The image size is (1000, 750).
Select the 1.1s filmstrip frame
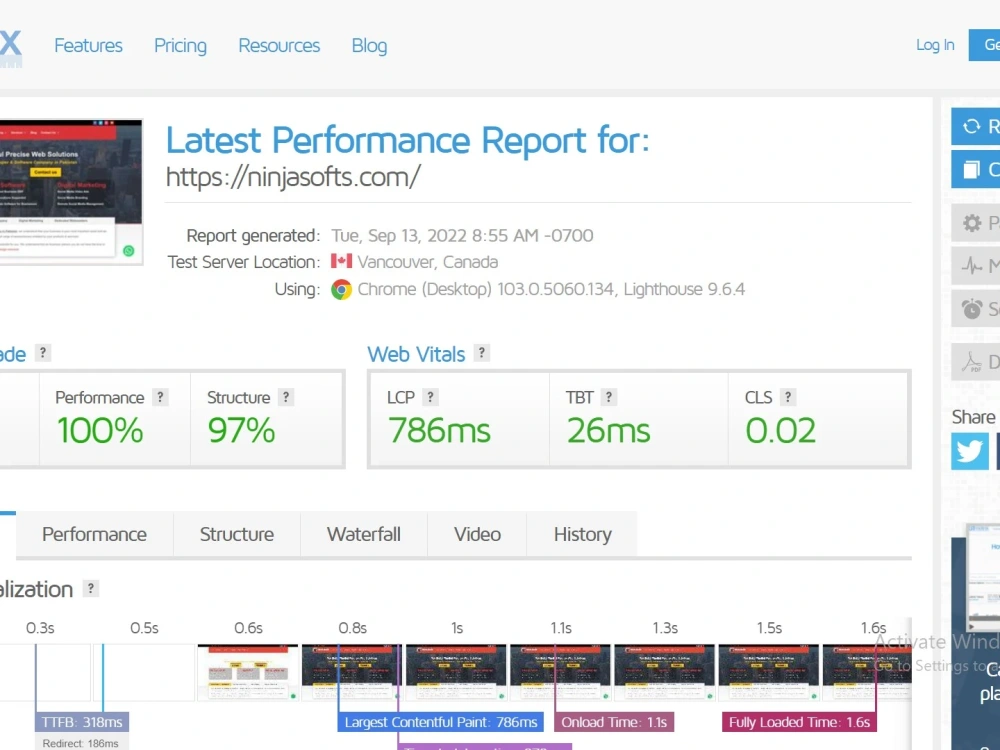tap(560, 673)
